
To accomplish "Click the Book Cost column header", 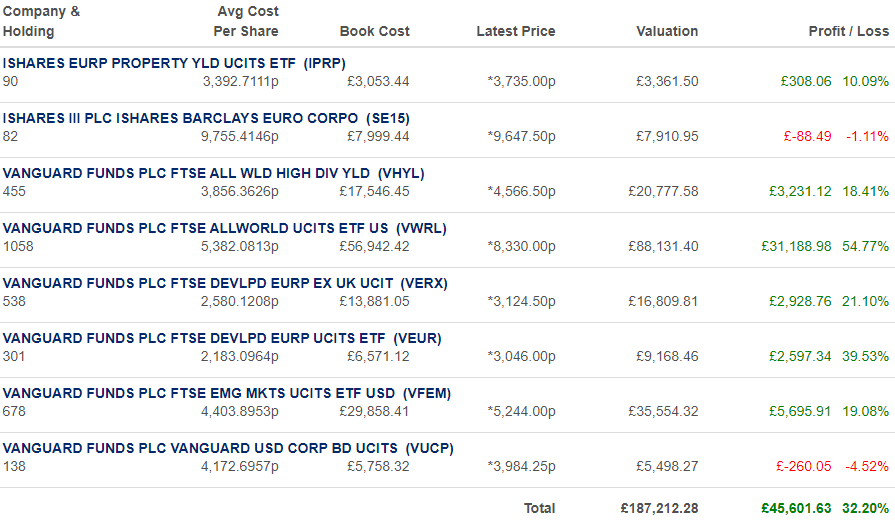I will click(x=374, y=31).
